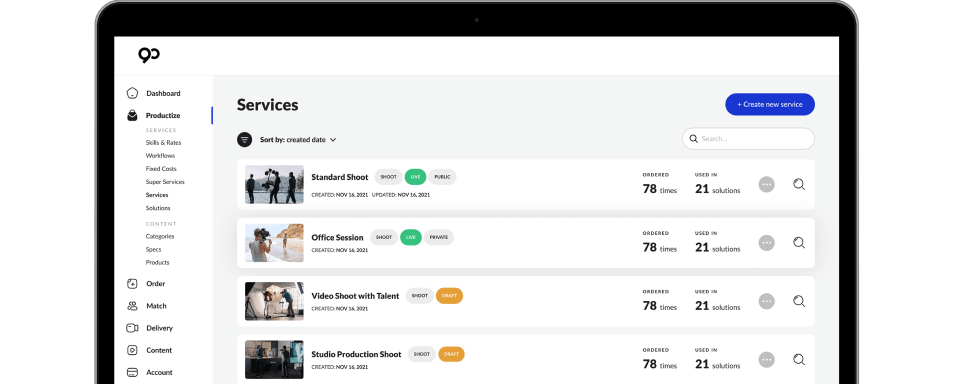Viewport: 956px width, 384px height.
Task: Select Productize in the sidebar
Action: [x=163, y=115]
